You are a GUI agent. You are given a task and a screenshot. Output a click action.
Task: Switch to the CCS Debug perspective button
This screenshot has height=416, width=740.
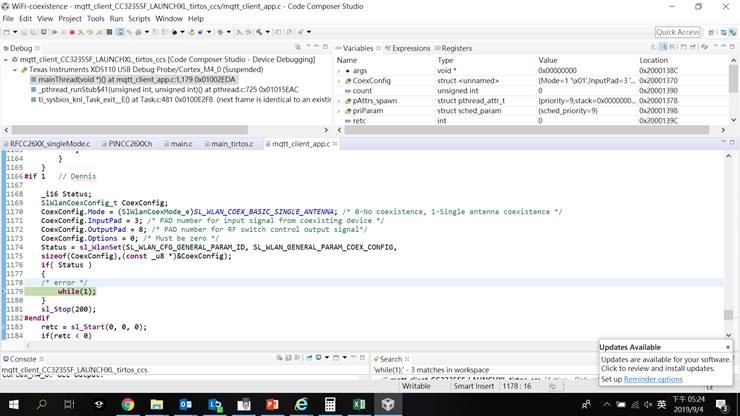pyautogui.click(x=732, y=32)
